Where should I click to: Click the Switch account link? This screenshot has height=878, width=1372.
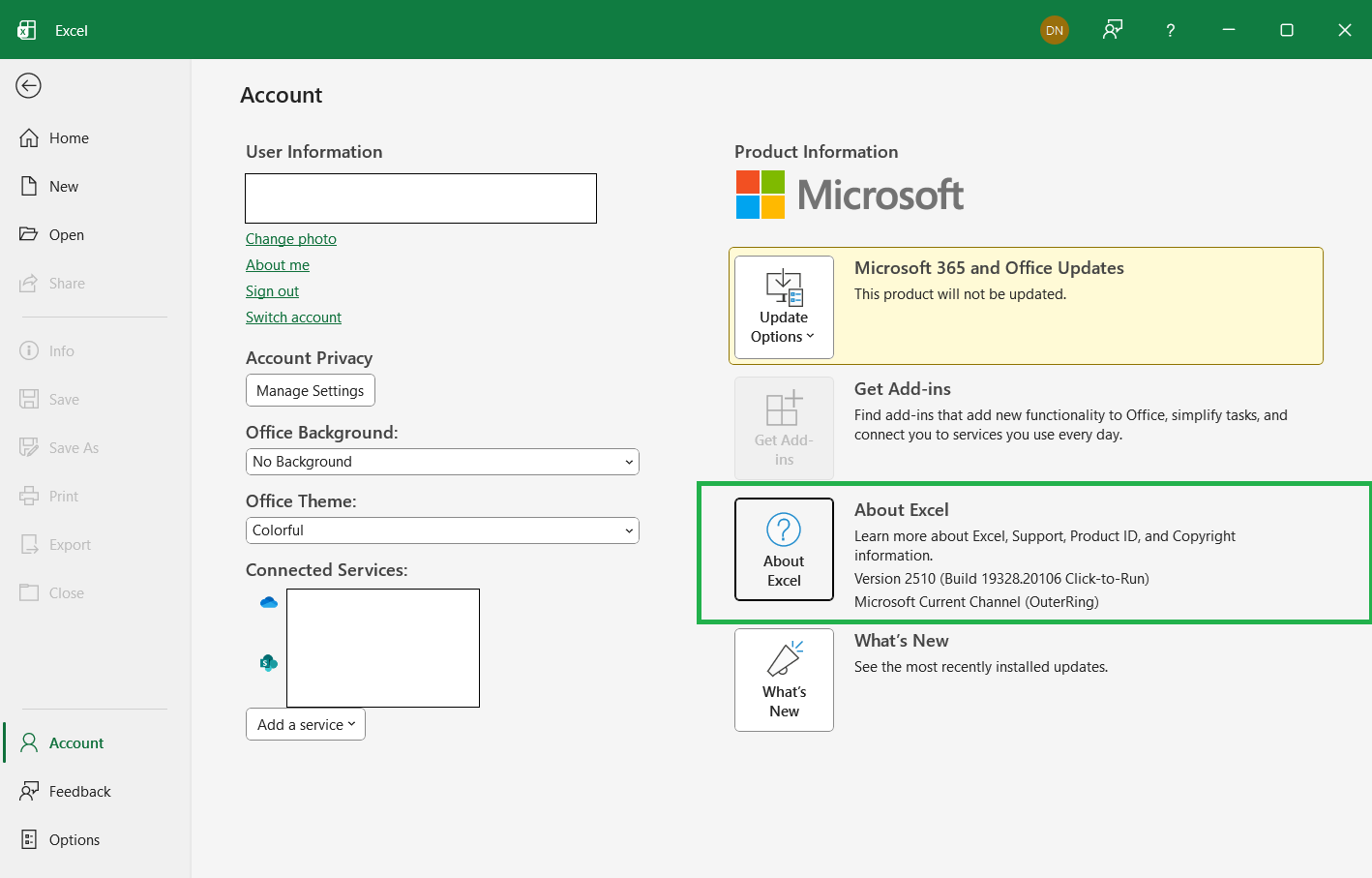tap(293, 318)
